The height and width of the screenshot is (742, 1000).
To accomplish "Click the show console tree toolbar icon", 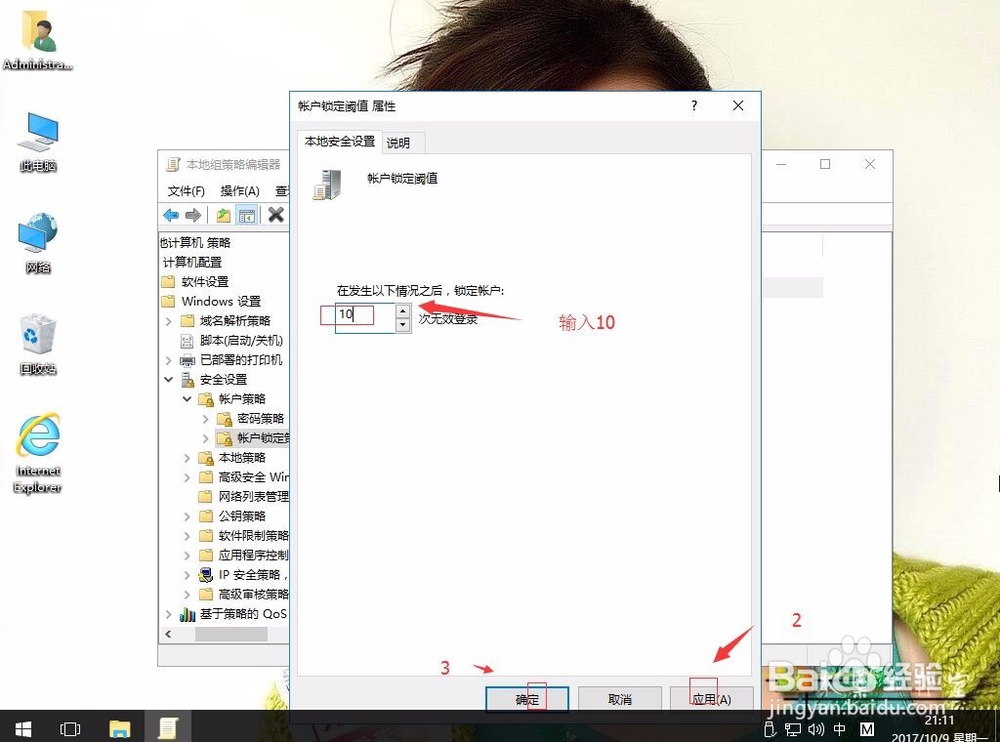I will [247, 215].
